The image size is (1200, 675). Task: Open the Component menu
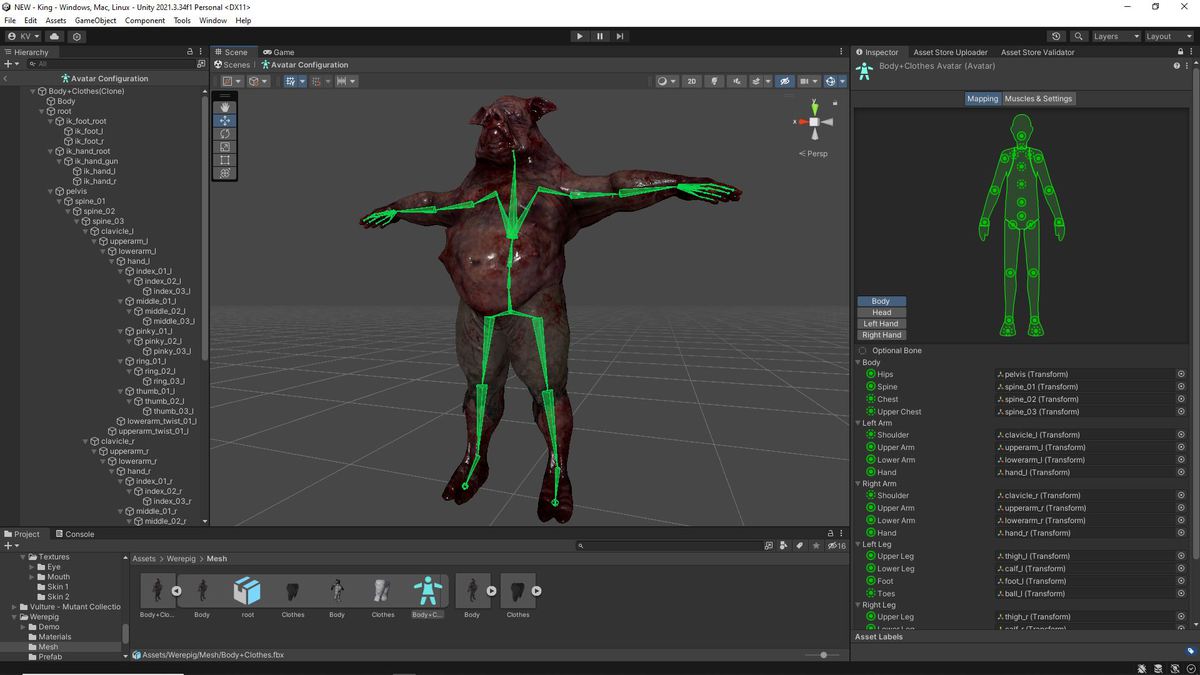pyautogui.click(x=145, y=20)
